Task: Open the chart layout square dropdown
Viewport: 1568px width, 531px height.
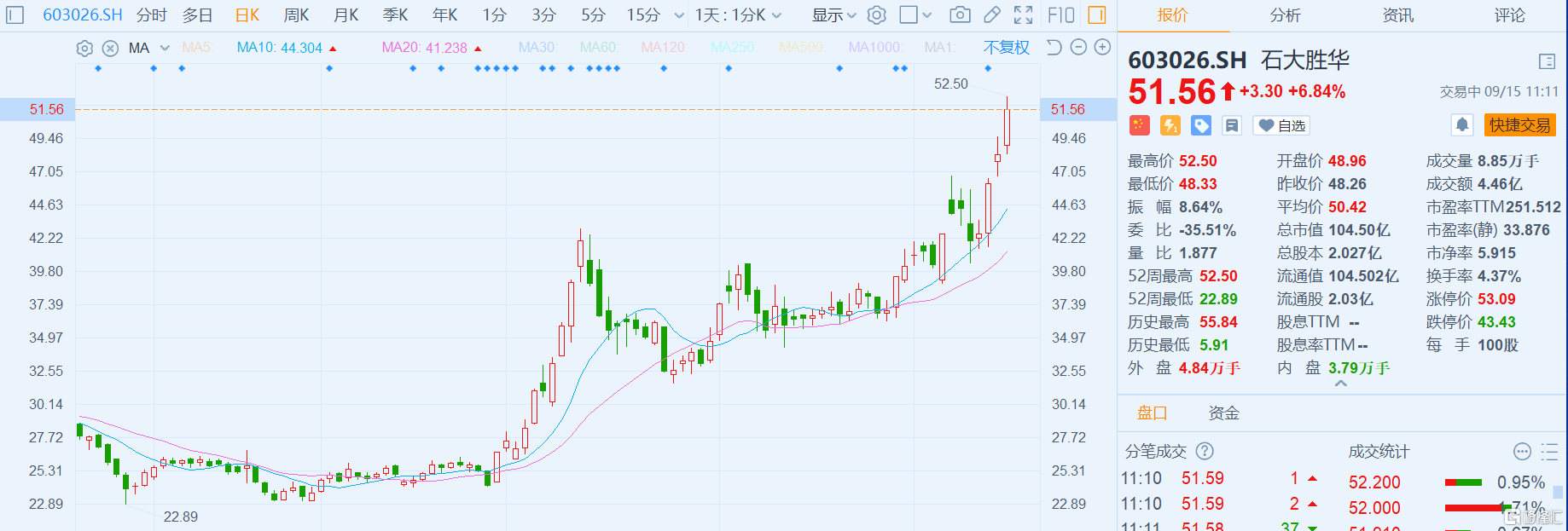Action: [916, 15]
